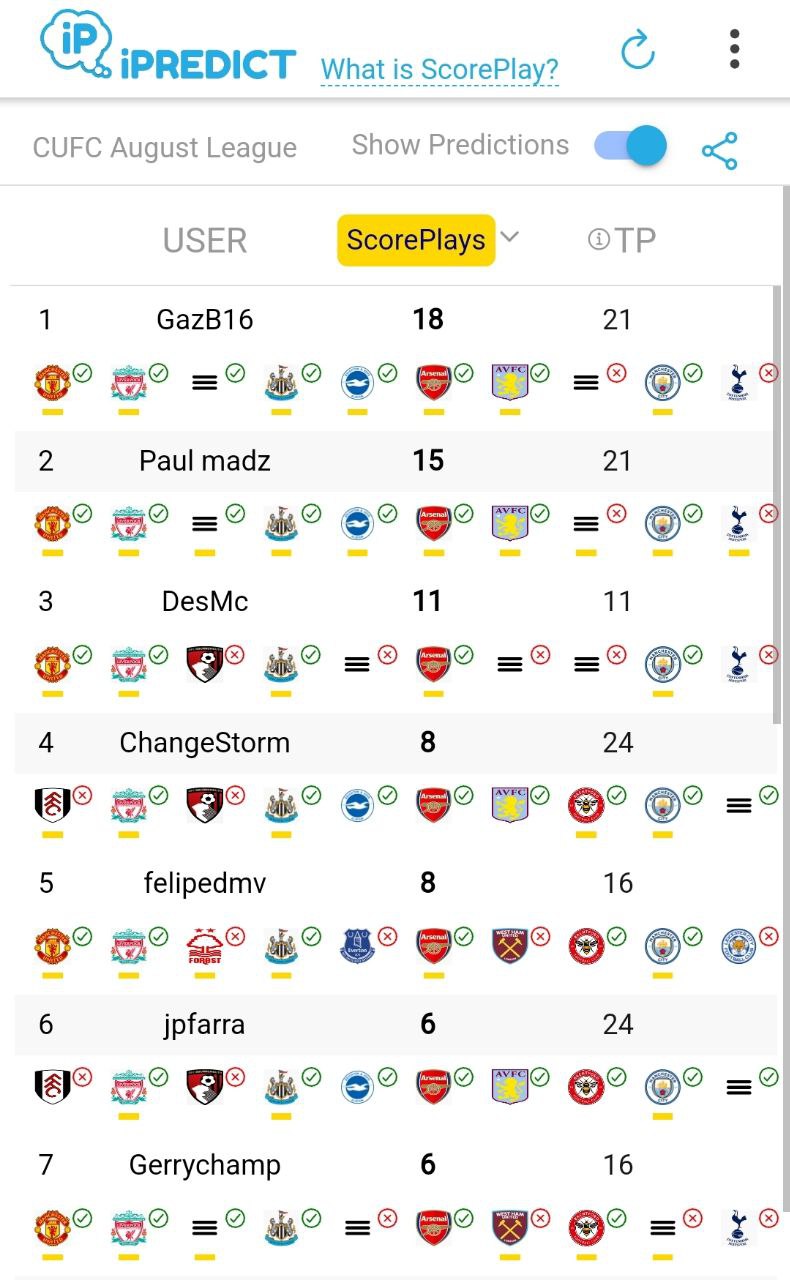The height and width of the screenshot is (1280, 790).
Task: Click ChangeStorm's Fulham prediction crest
Action: tap(52, 805)
